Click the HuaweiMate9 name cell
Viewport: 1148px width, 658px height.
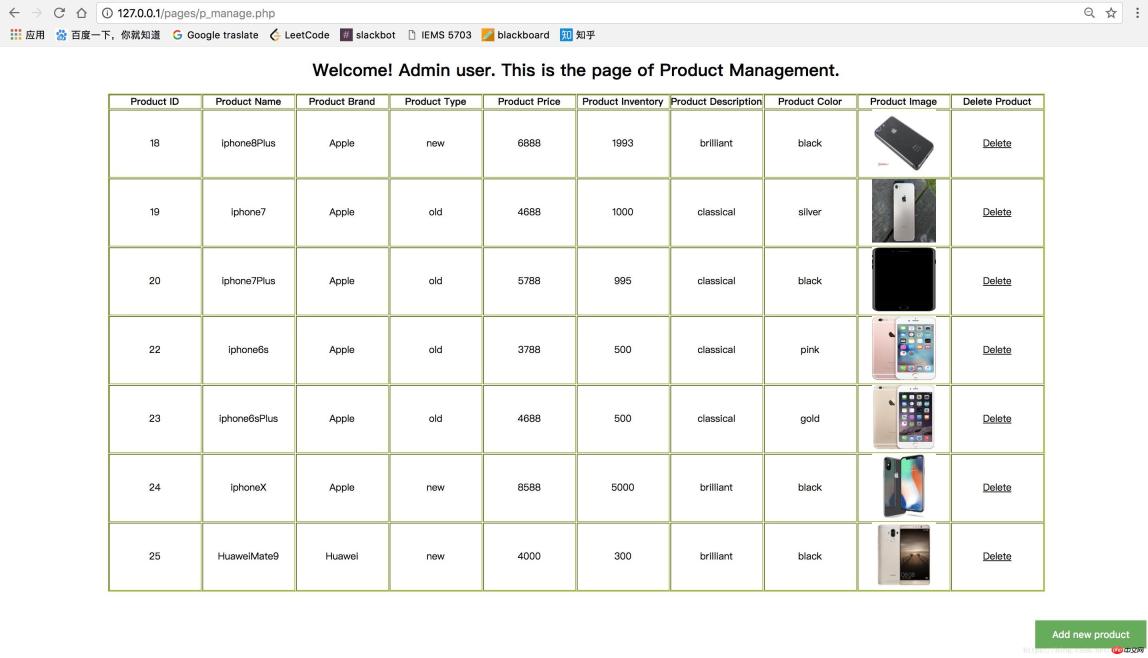tap(248, 556)
